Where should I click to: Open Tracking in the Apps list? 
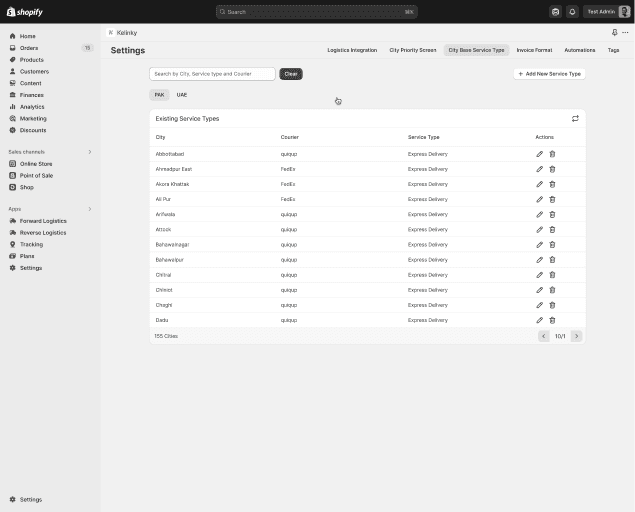(x=31, y=244)
